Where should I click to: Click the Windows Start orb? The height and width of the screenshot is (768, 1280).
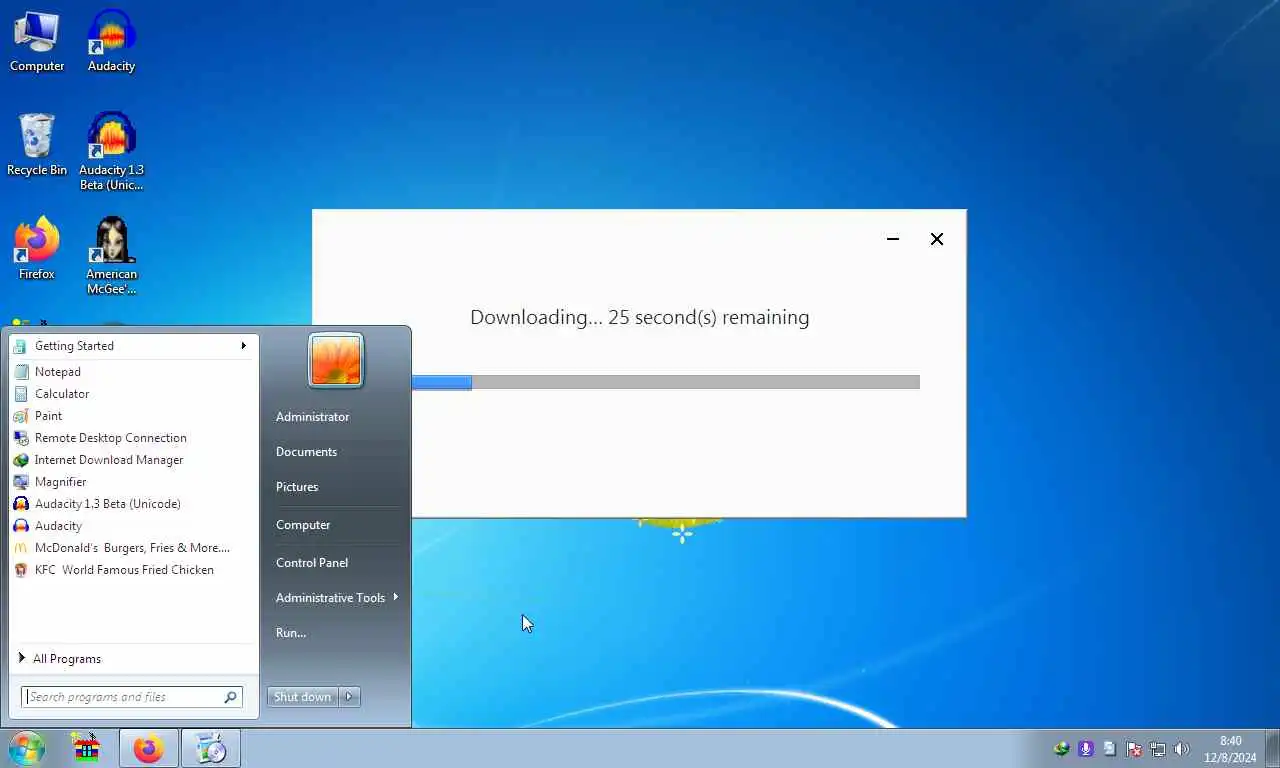click(27, 748)
